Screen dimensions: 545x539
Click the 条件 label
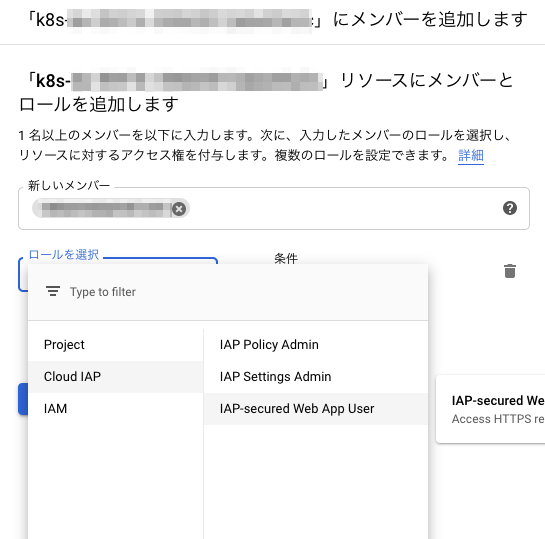pyautogui.click(x=286, y=258)
